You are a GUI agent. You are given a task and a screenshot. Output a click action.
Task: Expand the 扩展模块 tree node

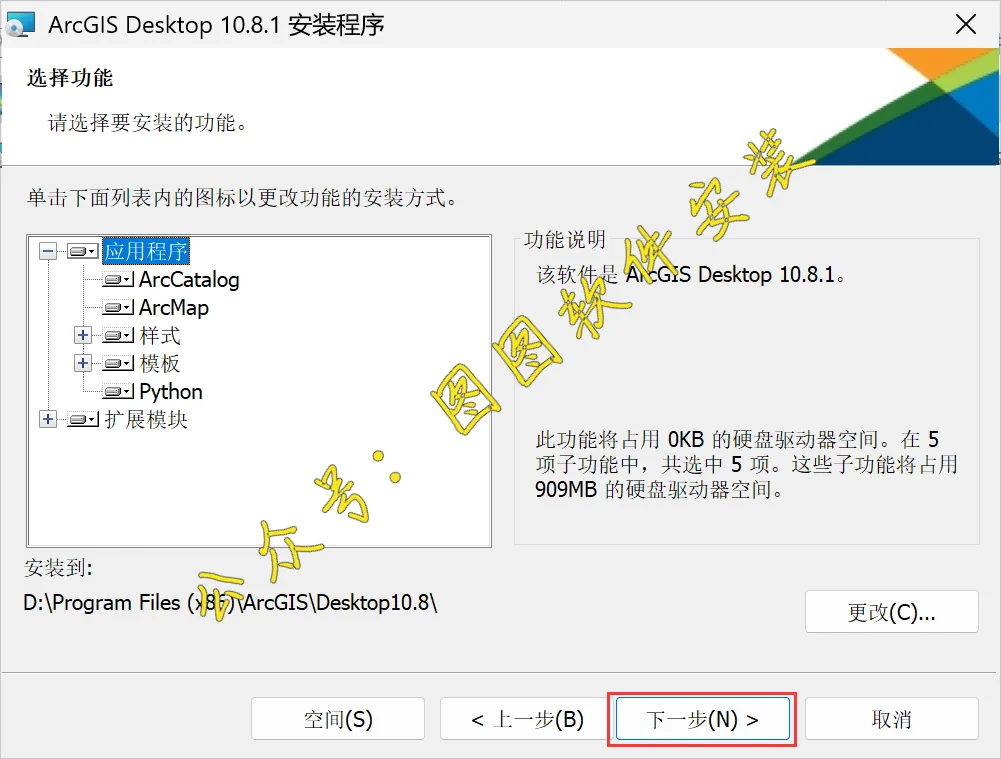pyautogui.click(x=48, y=419)
